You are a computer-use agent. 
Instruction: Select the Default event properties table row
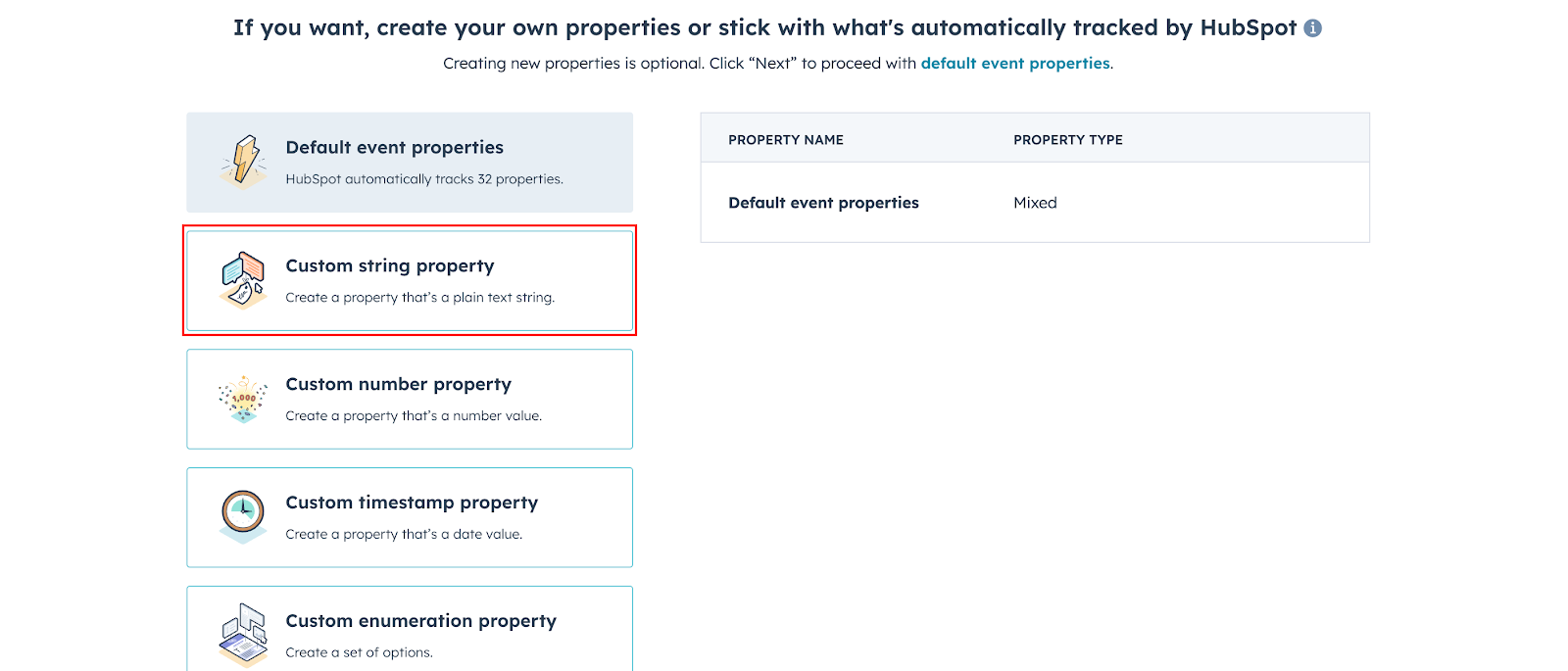point(1034,203)
